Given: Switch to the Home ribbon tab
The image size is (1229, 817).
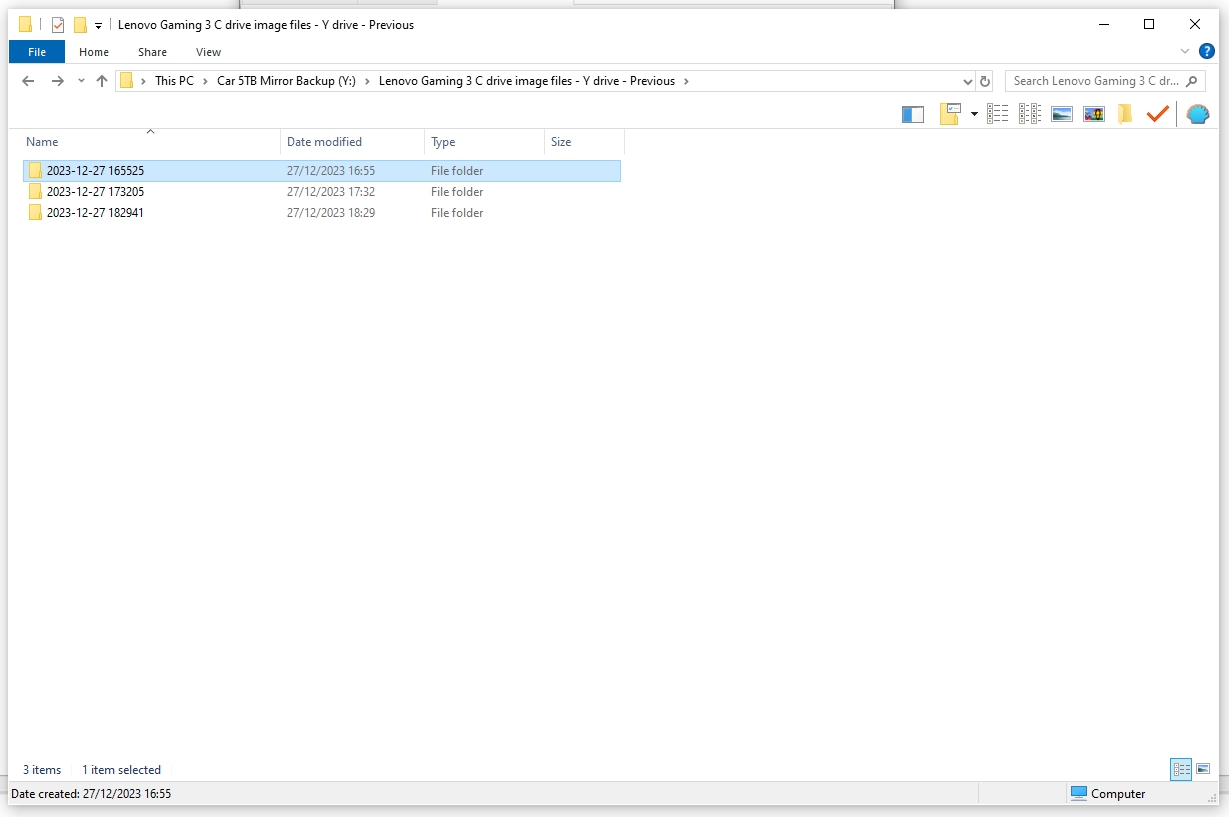Looking at the screenshot, I should tap(94, 52).
